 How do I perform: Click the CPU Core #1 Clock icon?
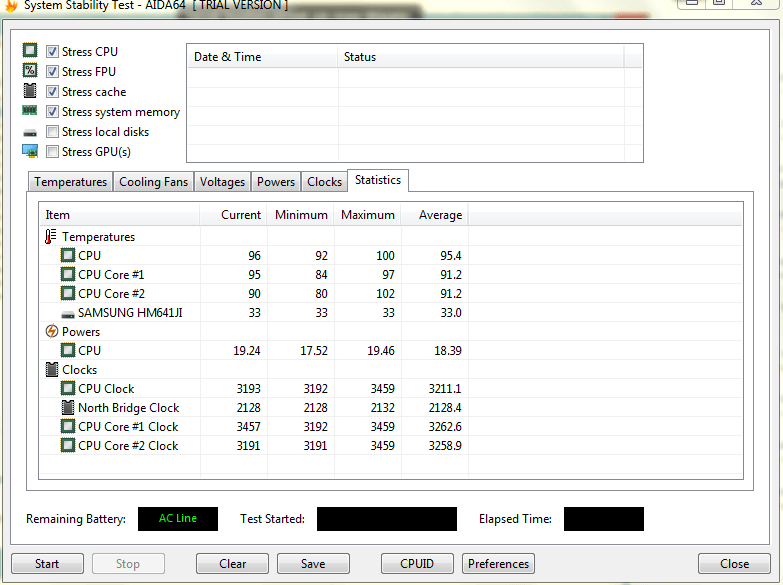click(x=68, y=426)
